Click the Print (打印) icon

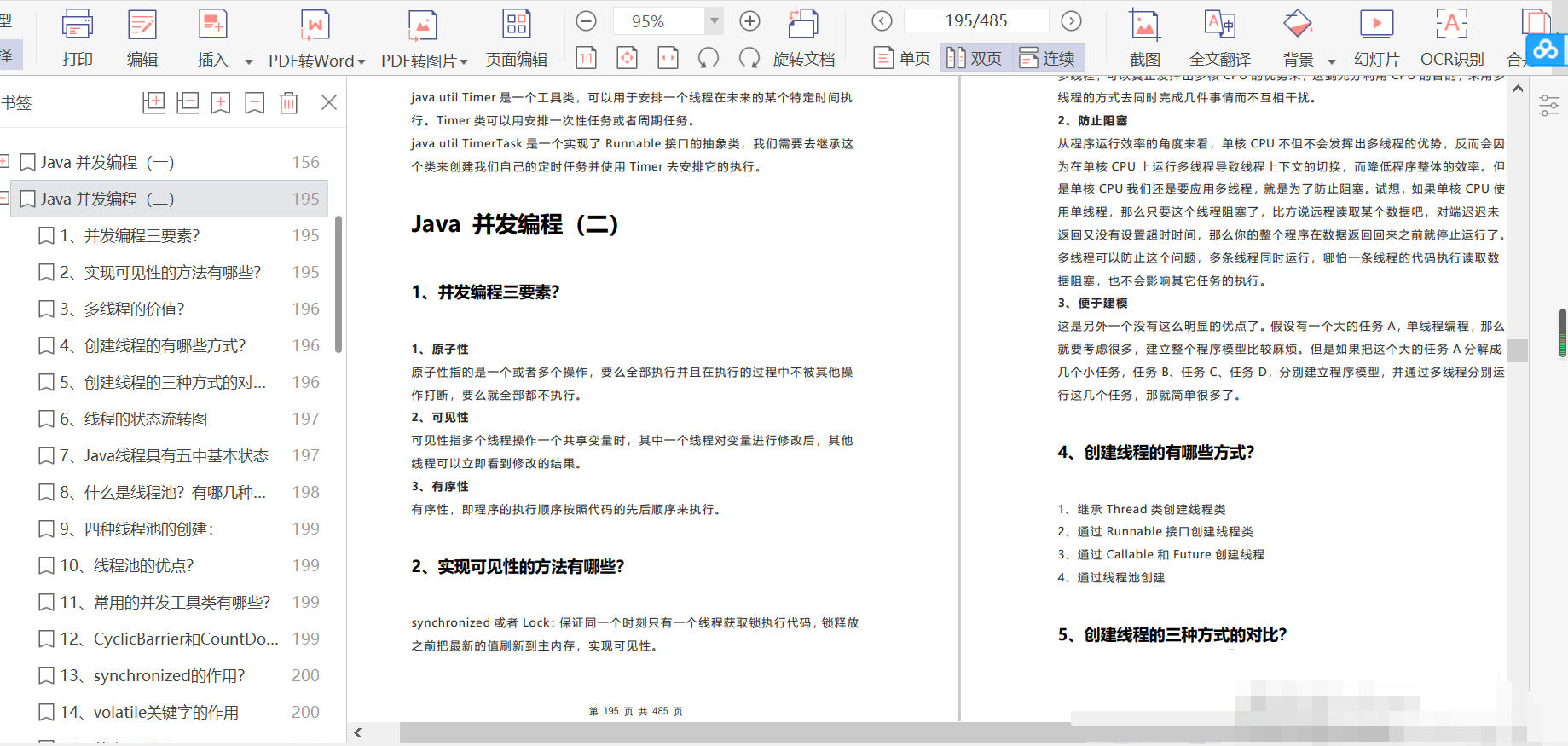click(78, 25)
